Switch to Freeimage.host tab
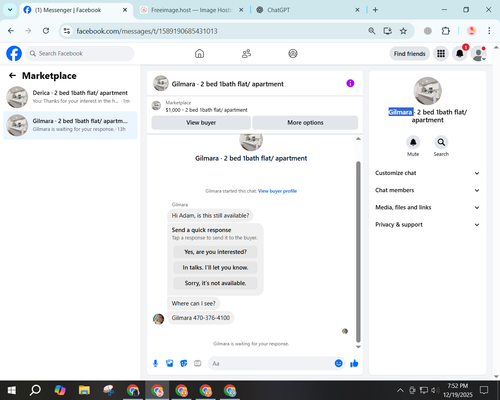This screenshot has width=500, height=400. coord(192,10)
